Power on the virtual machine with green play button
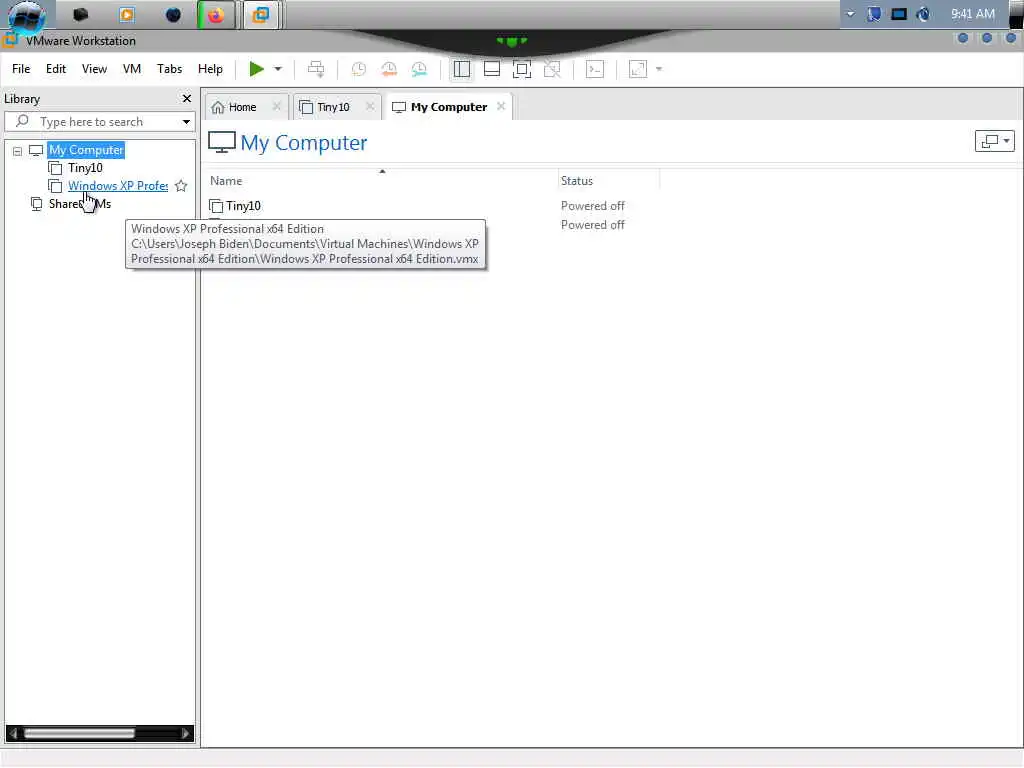This screenshot has height=768, width=1024. 256,69
